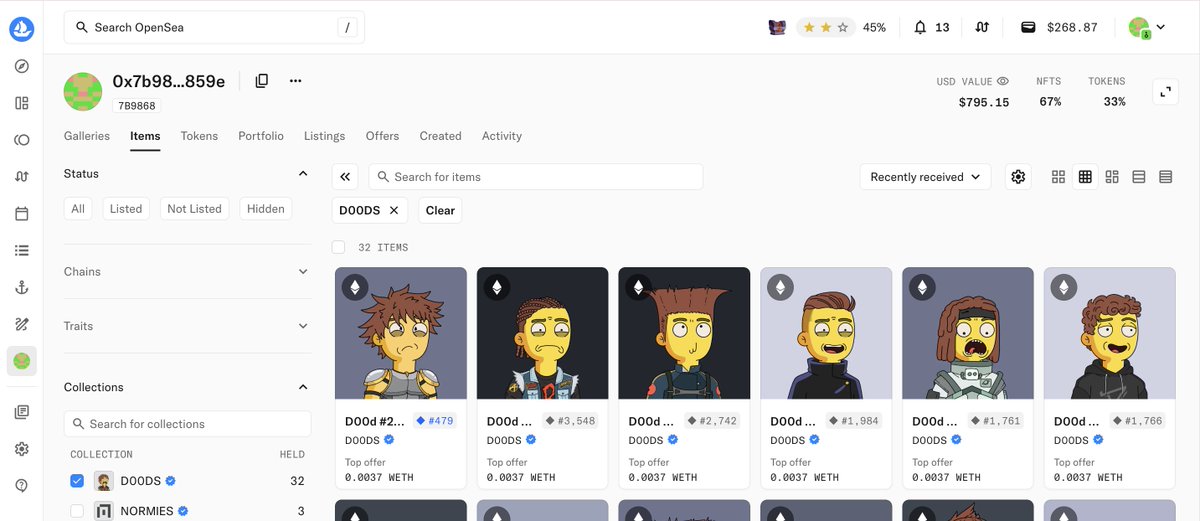Open the wallet balance $268.87
The width and height of the screenshot is (1200, 521).
point(1059,27)
